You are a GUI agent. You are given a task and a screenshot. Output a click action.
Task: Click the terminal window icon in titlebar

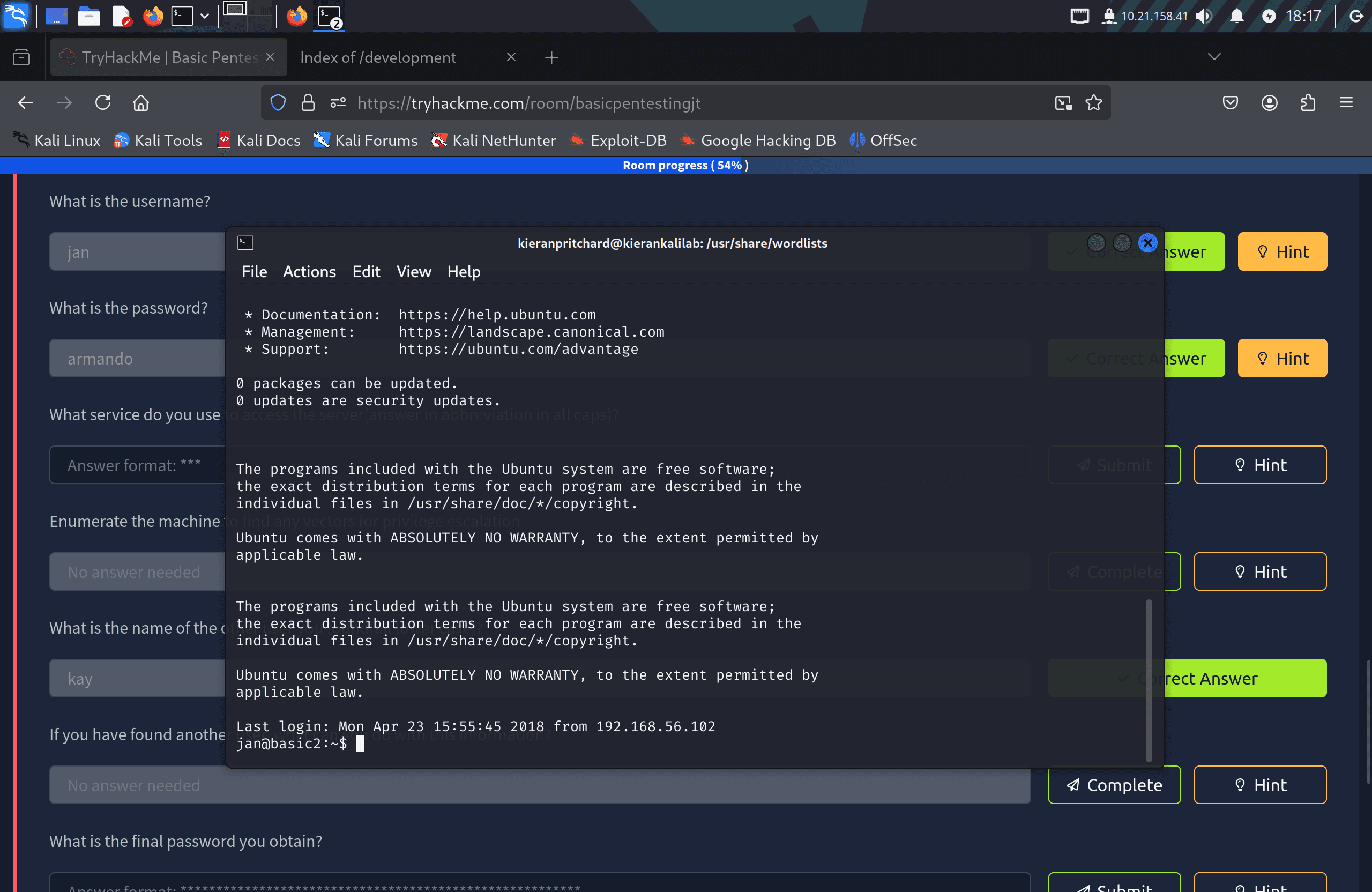coord(245,243)
